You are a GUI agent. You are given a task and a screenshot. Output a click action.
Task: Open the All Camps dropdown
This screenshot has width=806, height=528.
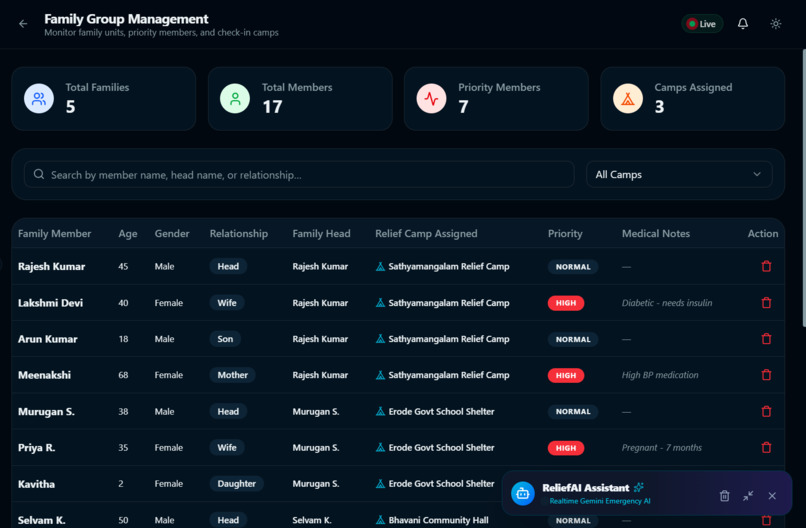click(x=679, y=174)
